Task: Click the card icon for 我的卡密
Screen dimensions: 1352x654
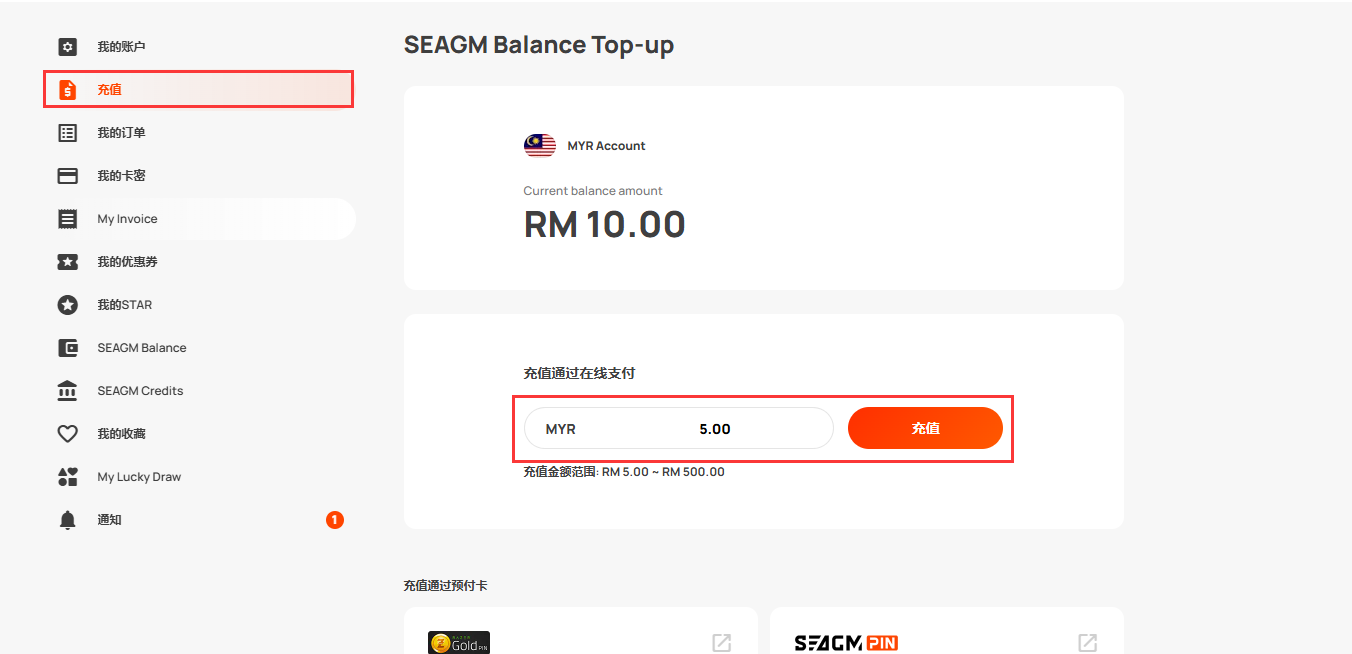Action: [67, 176]
